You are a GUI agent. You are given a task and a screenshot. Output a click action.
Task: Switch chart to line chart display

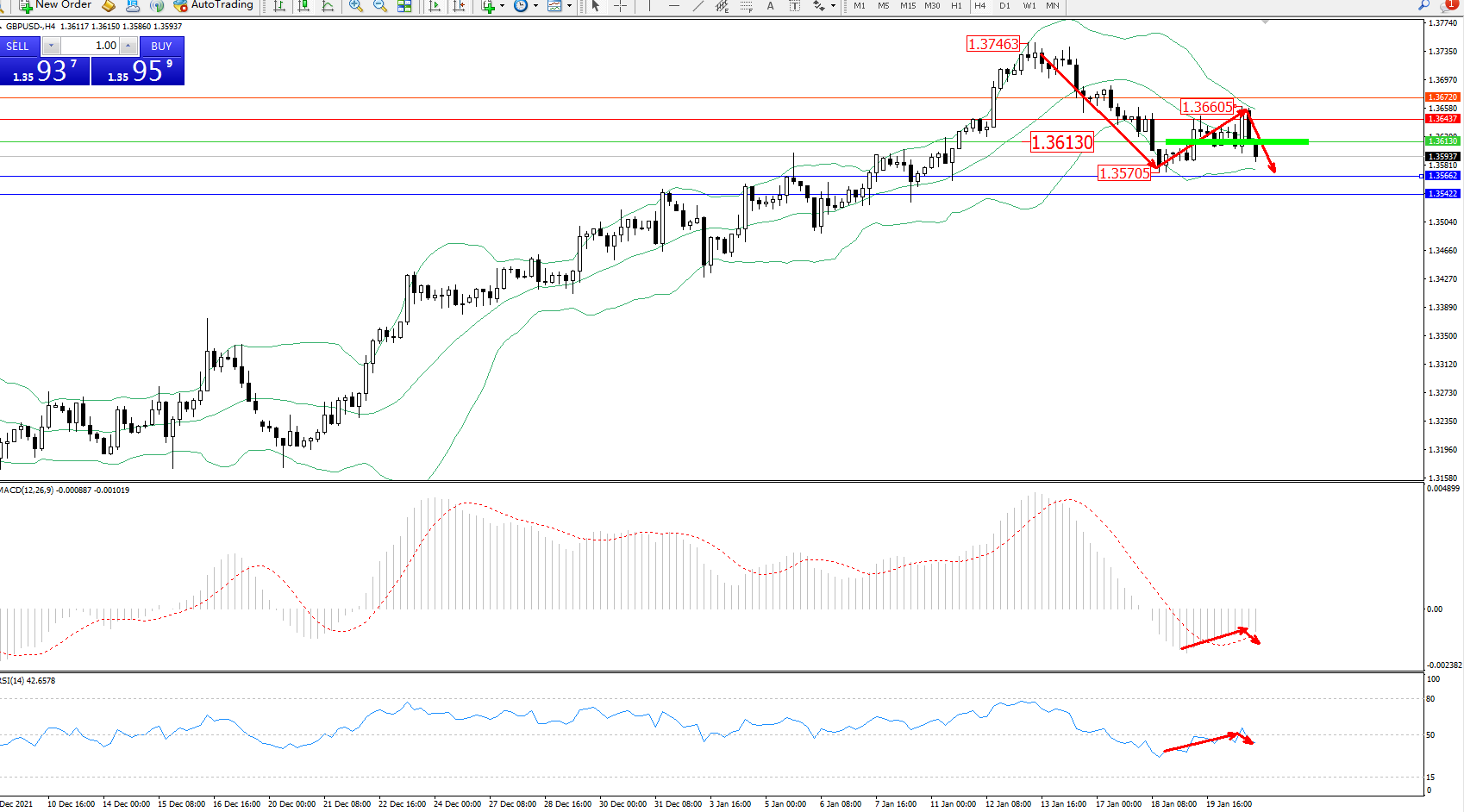pos(328,6)
